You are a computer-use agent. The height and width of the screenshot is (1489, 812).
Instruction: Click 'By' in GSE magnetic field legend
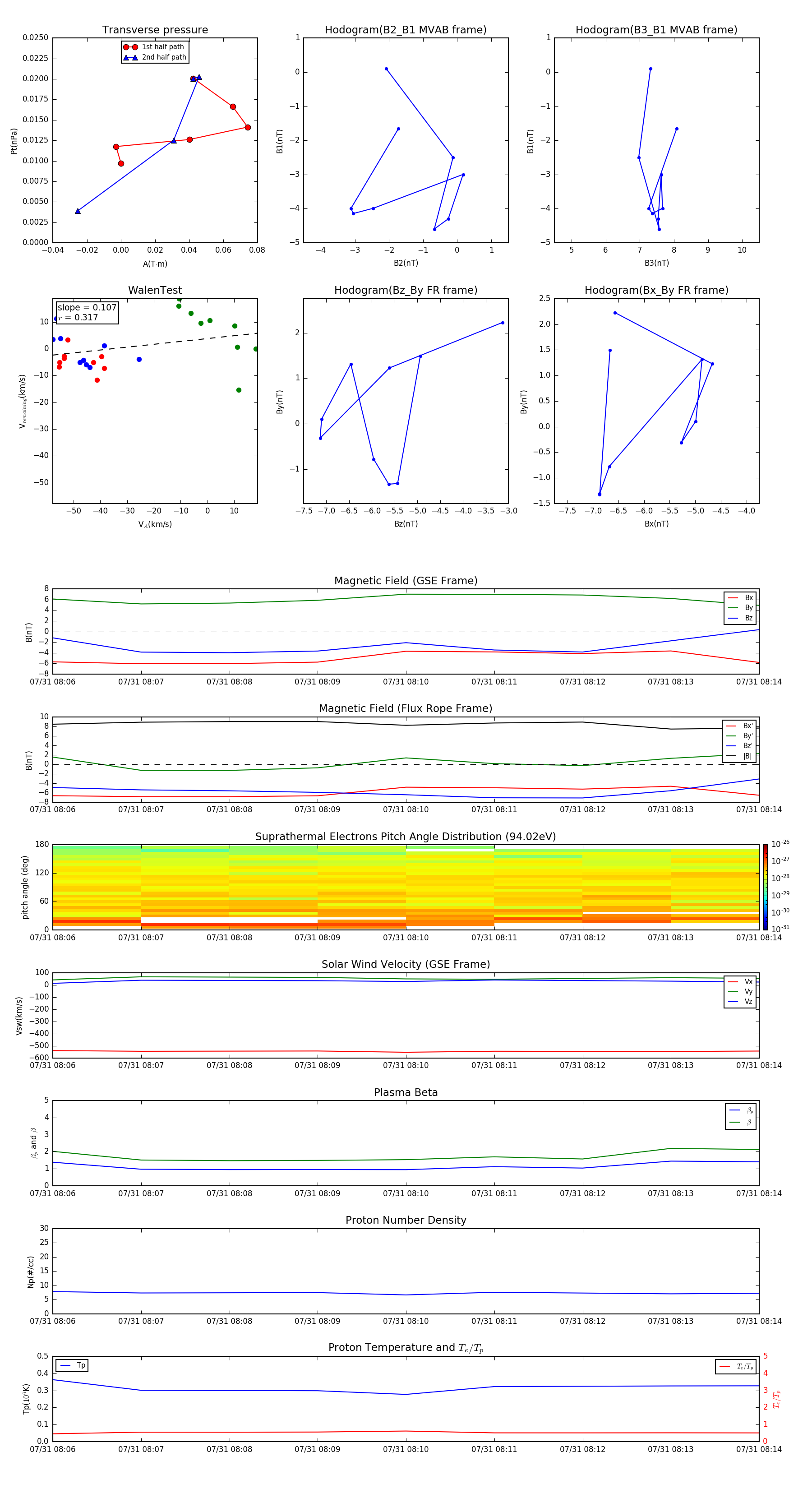tap(741, 608)
